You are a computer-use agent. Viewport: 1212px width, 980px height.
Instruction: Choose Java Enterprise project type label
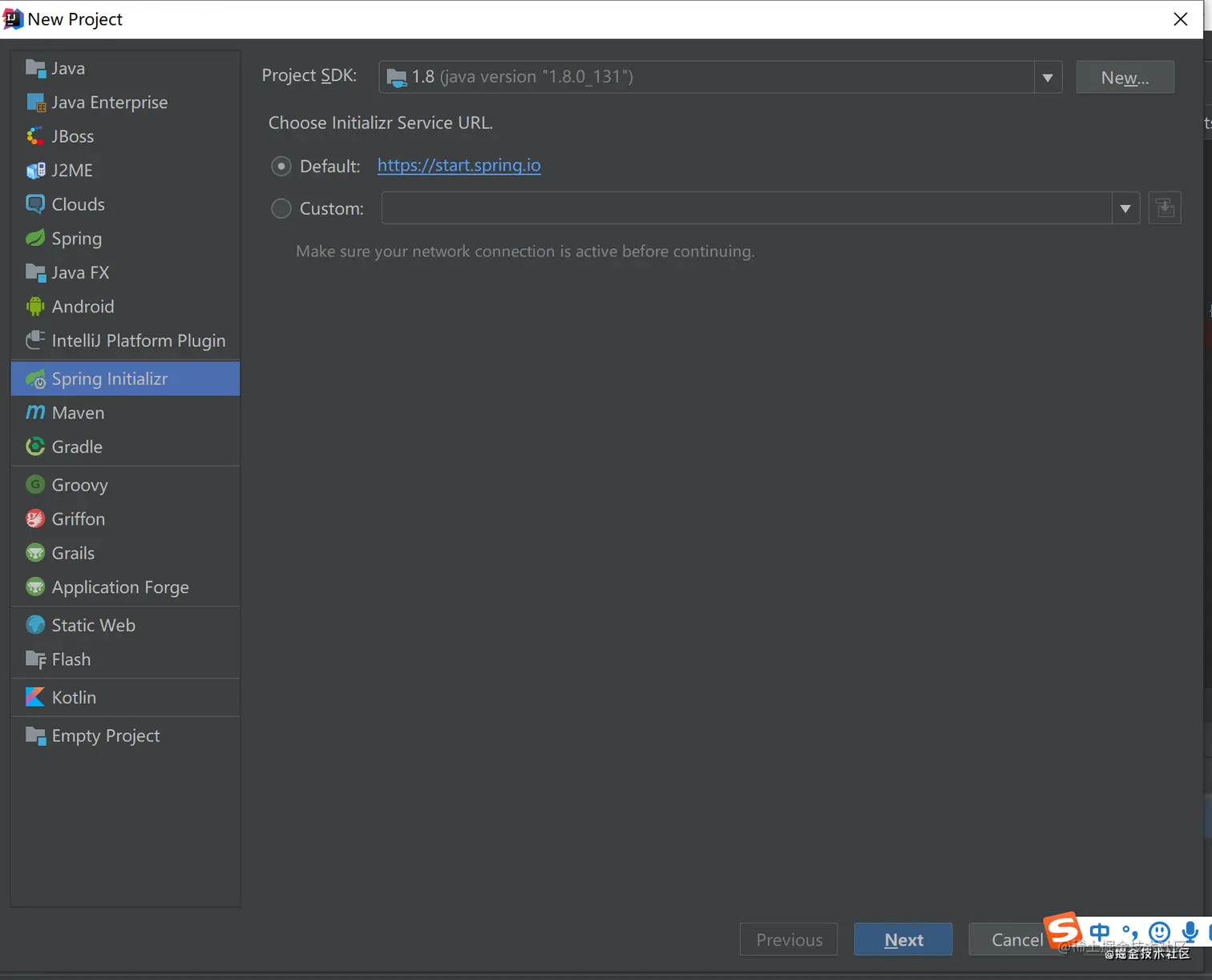[110, 103]
